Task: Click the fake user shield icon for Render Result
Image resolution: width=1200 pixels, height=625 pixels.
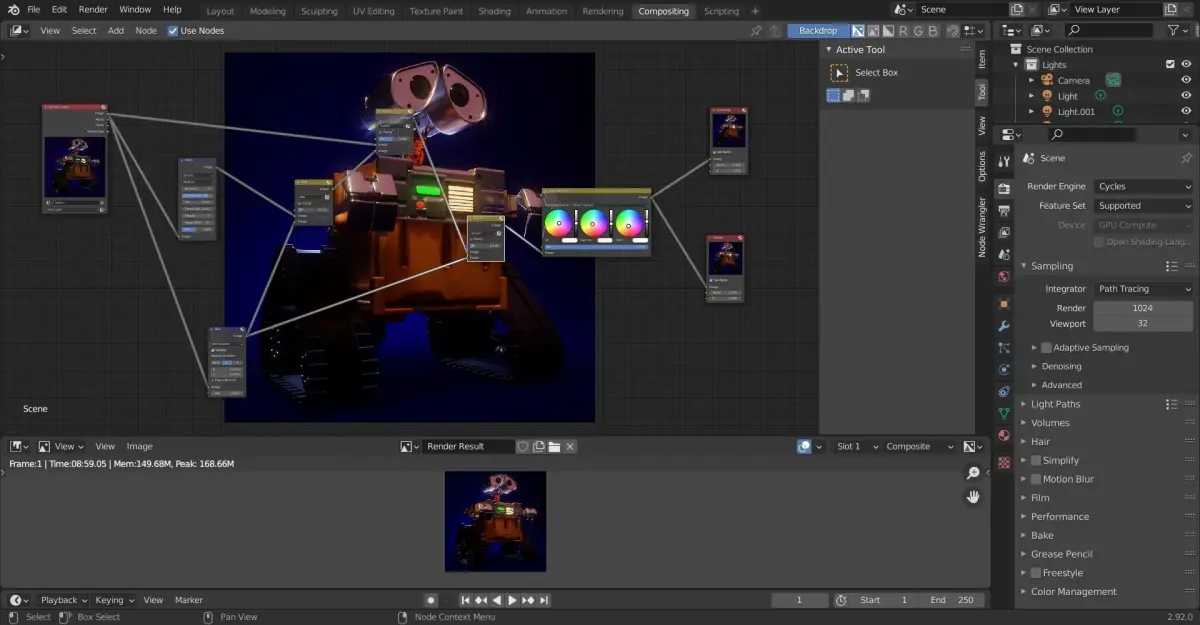Action: pyautogui.click(x=522, y=446)
